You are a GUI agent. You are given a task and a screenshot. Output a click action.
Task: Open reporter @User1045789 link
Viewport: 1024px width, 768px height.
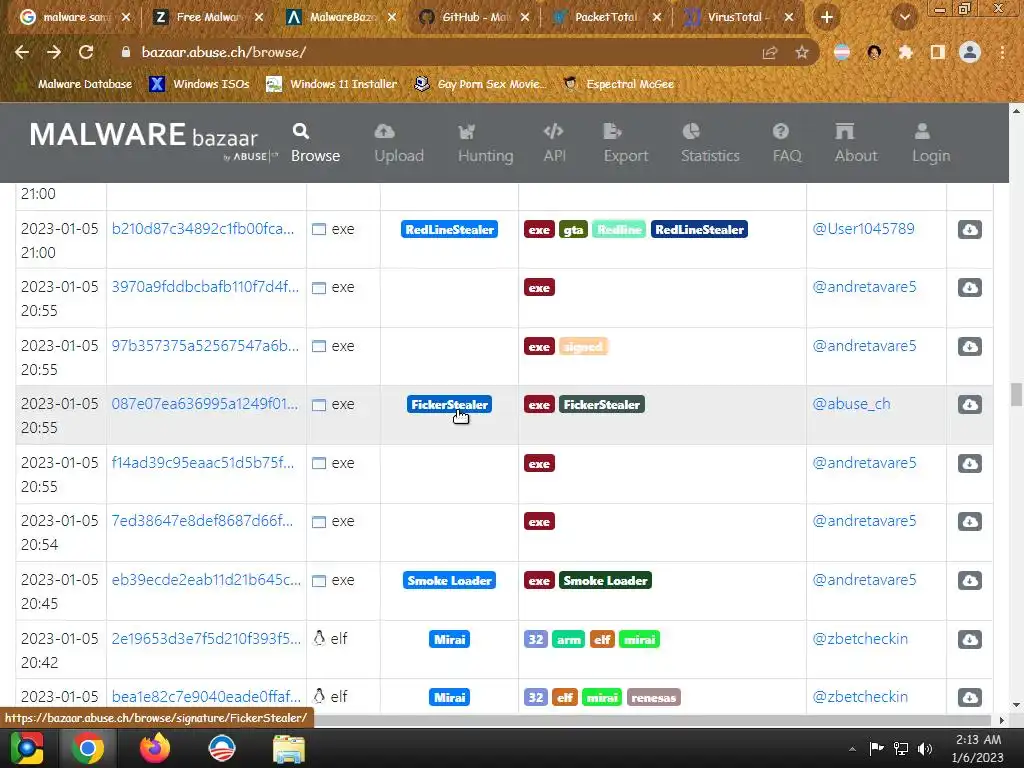pyautogui.click(x=863, y=229)
